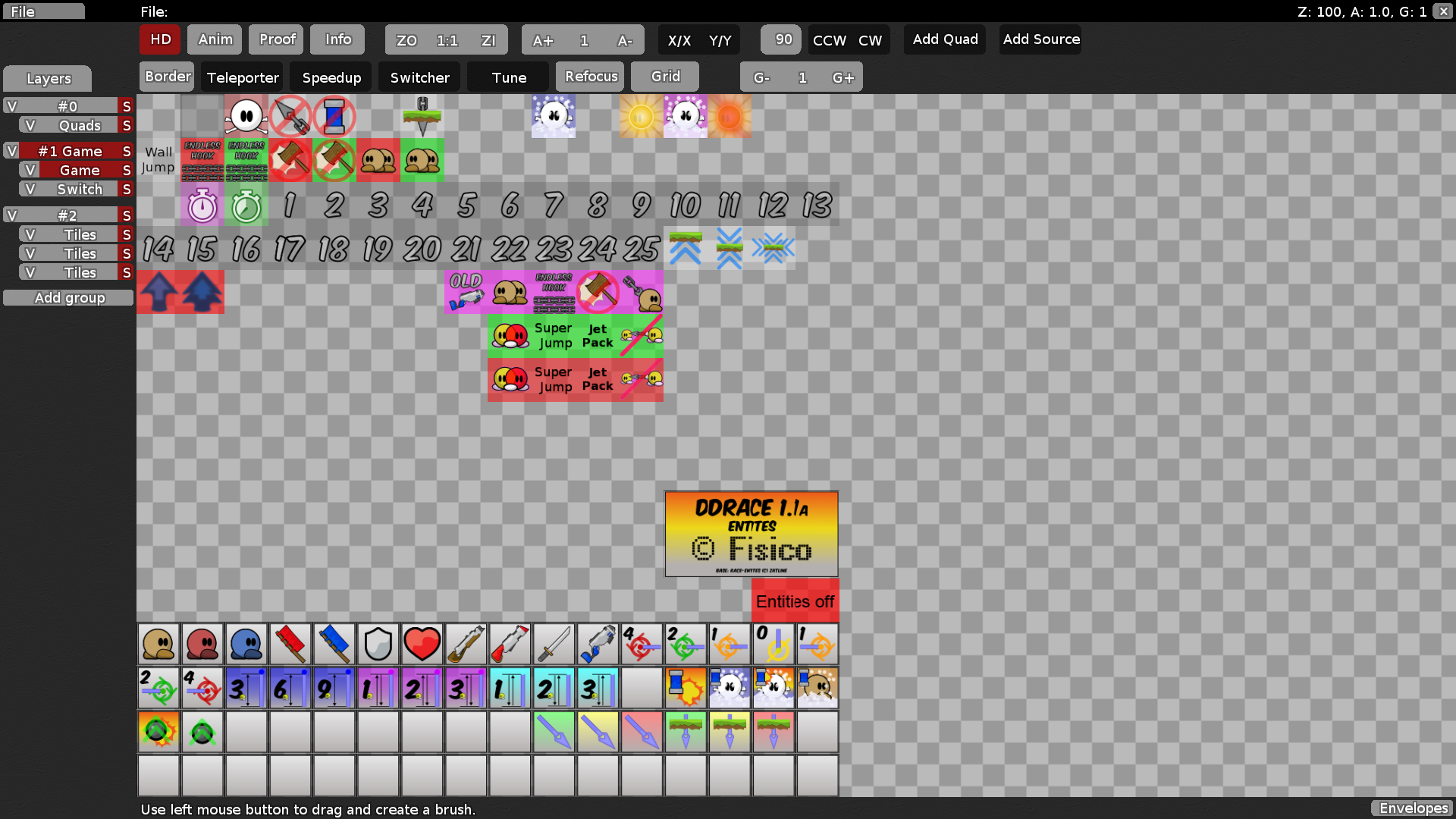Enable the Grid overlay
1456x819 pixels.
click(x=665, y=76)
